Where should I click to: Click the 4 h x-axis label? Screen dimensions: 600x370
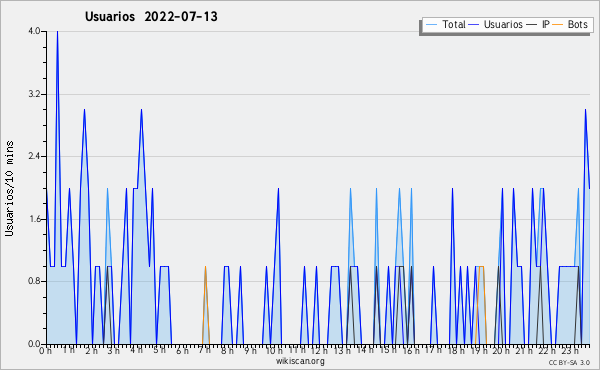136,350
